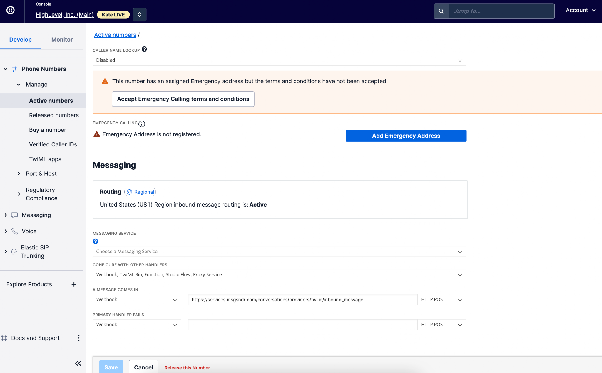Open the Disabled dropdown

coord(279,60)
